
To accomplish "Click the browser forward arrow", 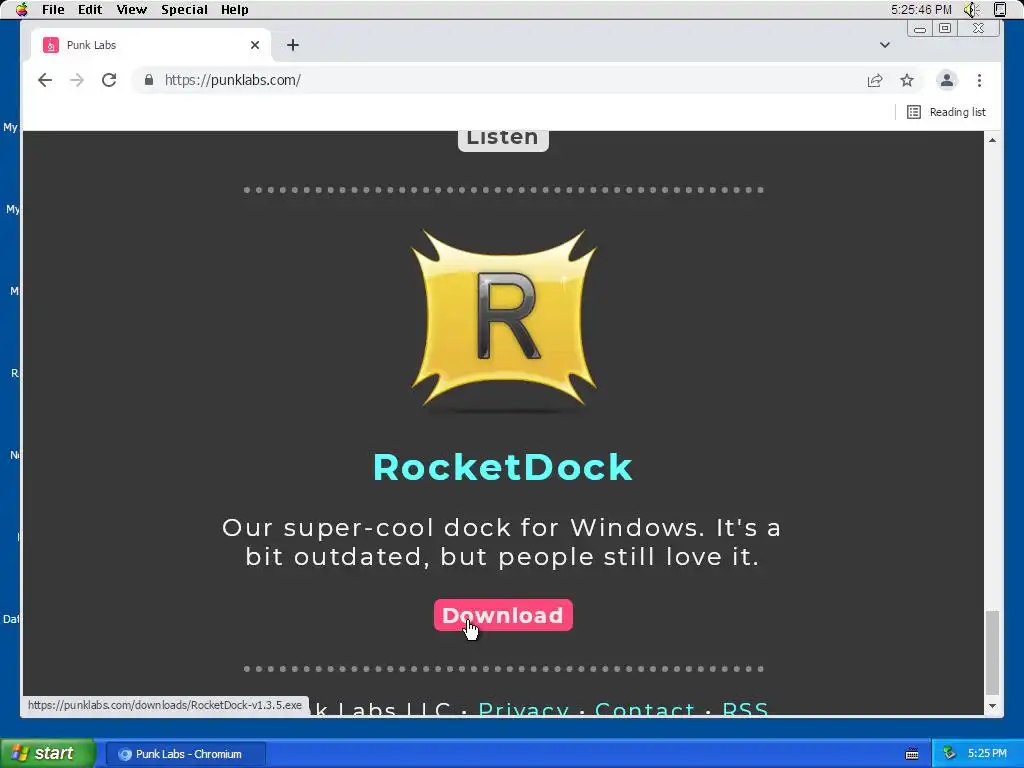I will tap(76, 80).
